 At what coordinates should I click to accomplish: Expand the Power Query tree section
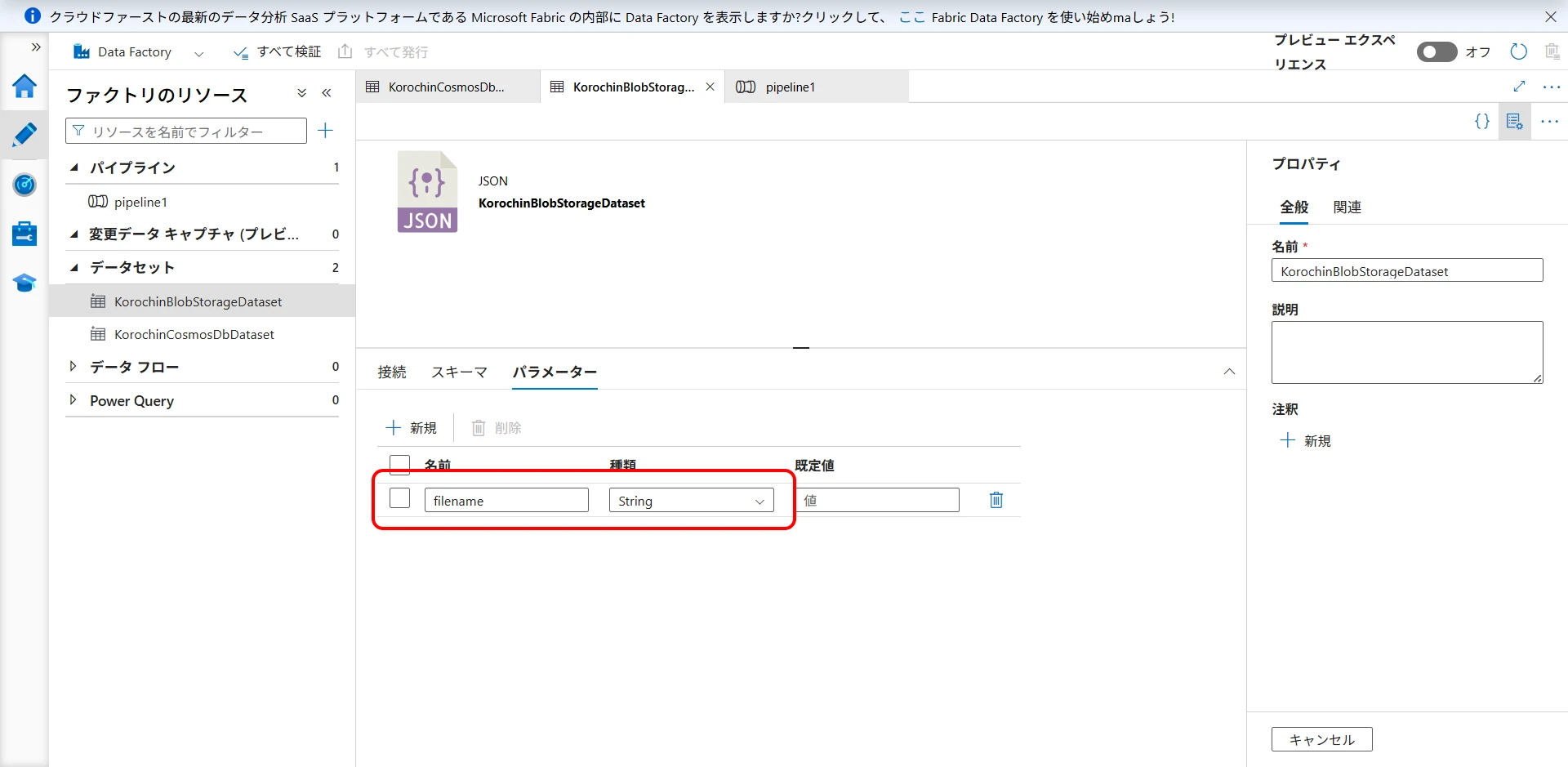[x=73, y=400]
